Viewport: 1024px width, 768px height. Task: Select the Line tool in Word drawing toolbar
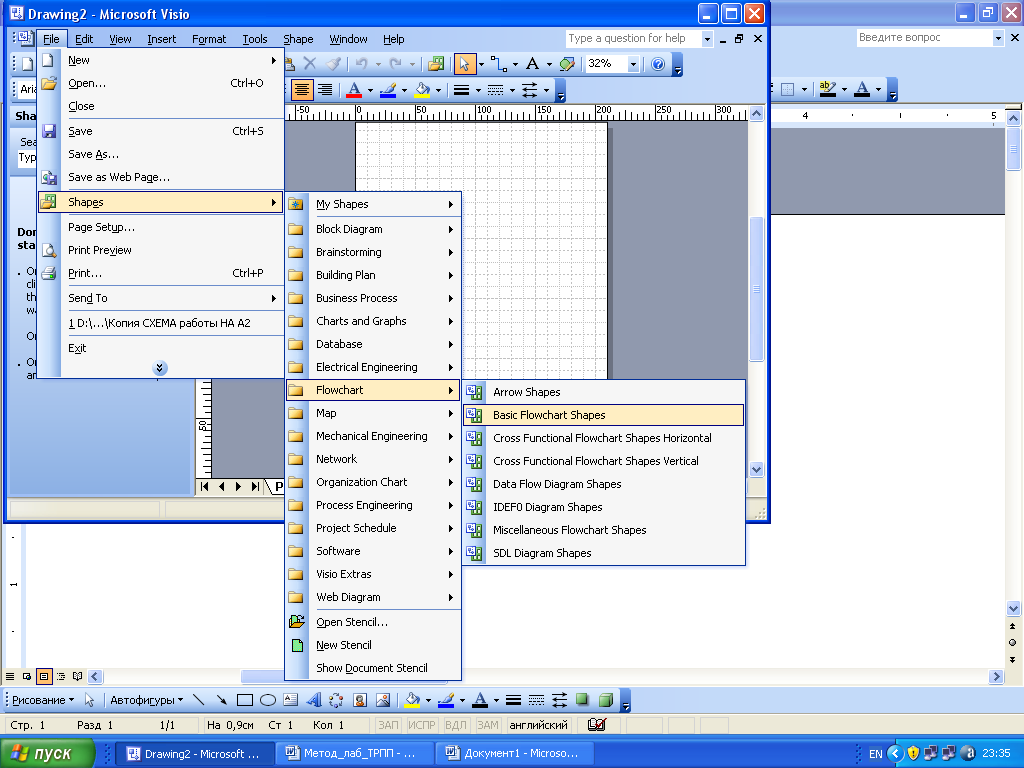(199, 700)
